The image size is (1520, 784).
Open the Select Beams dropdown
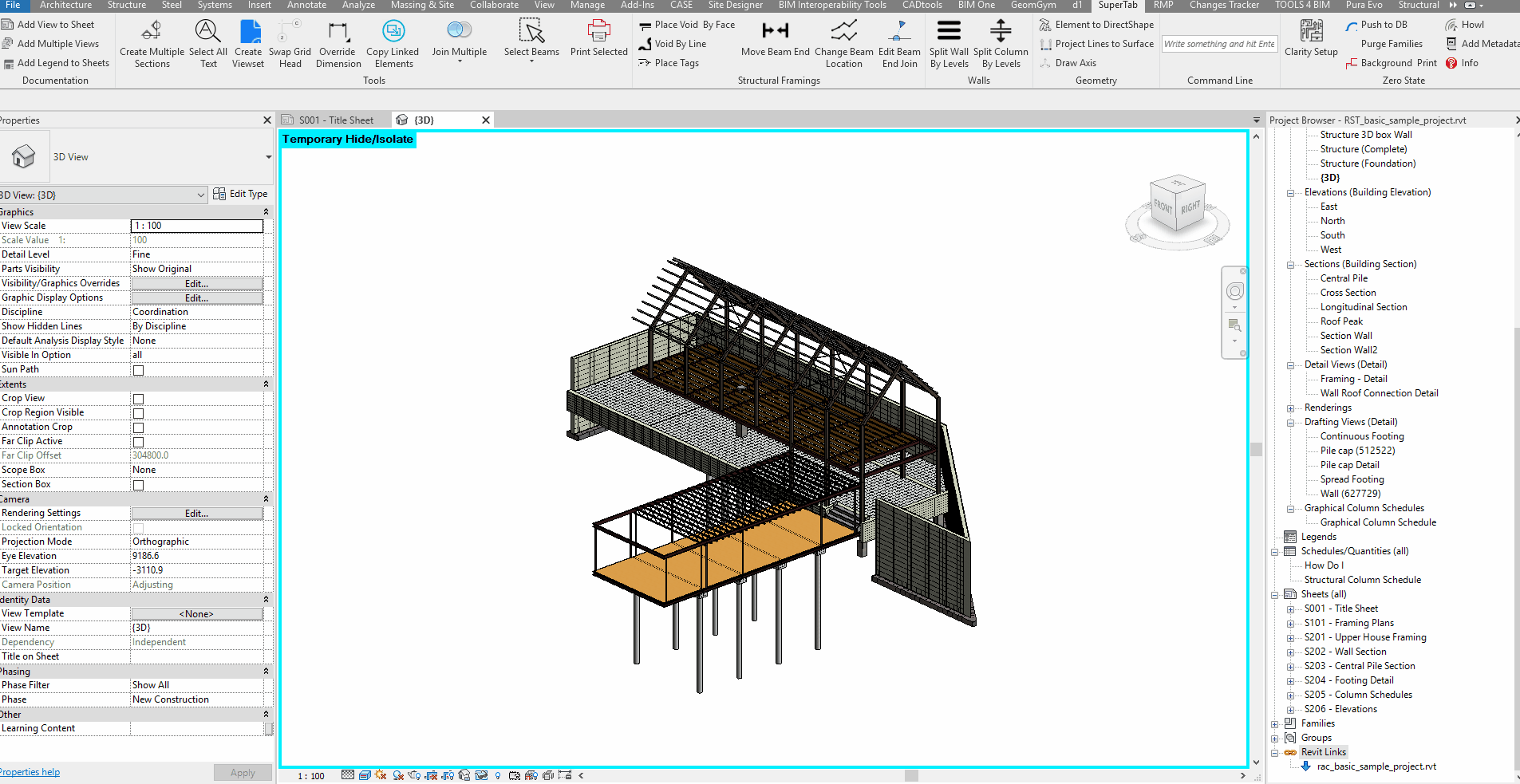pos(531,61)
